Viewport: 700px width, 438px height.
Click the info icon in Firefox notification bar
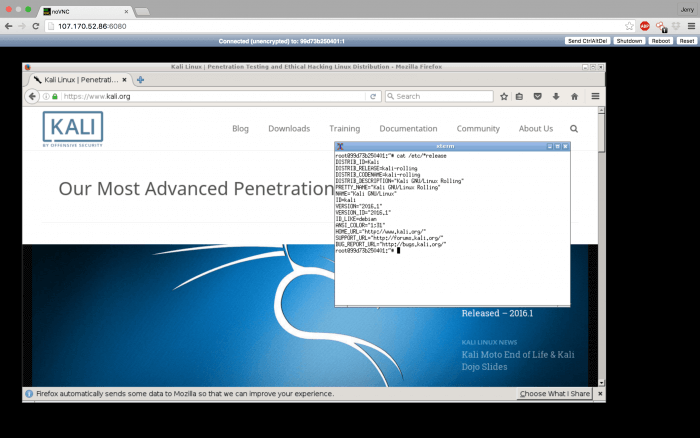click(29, 393)
